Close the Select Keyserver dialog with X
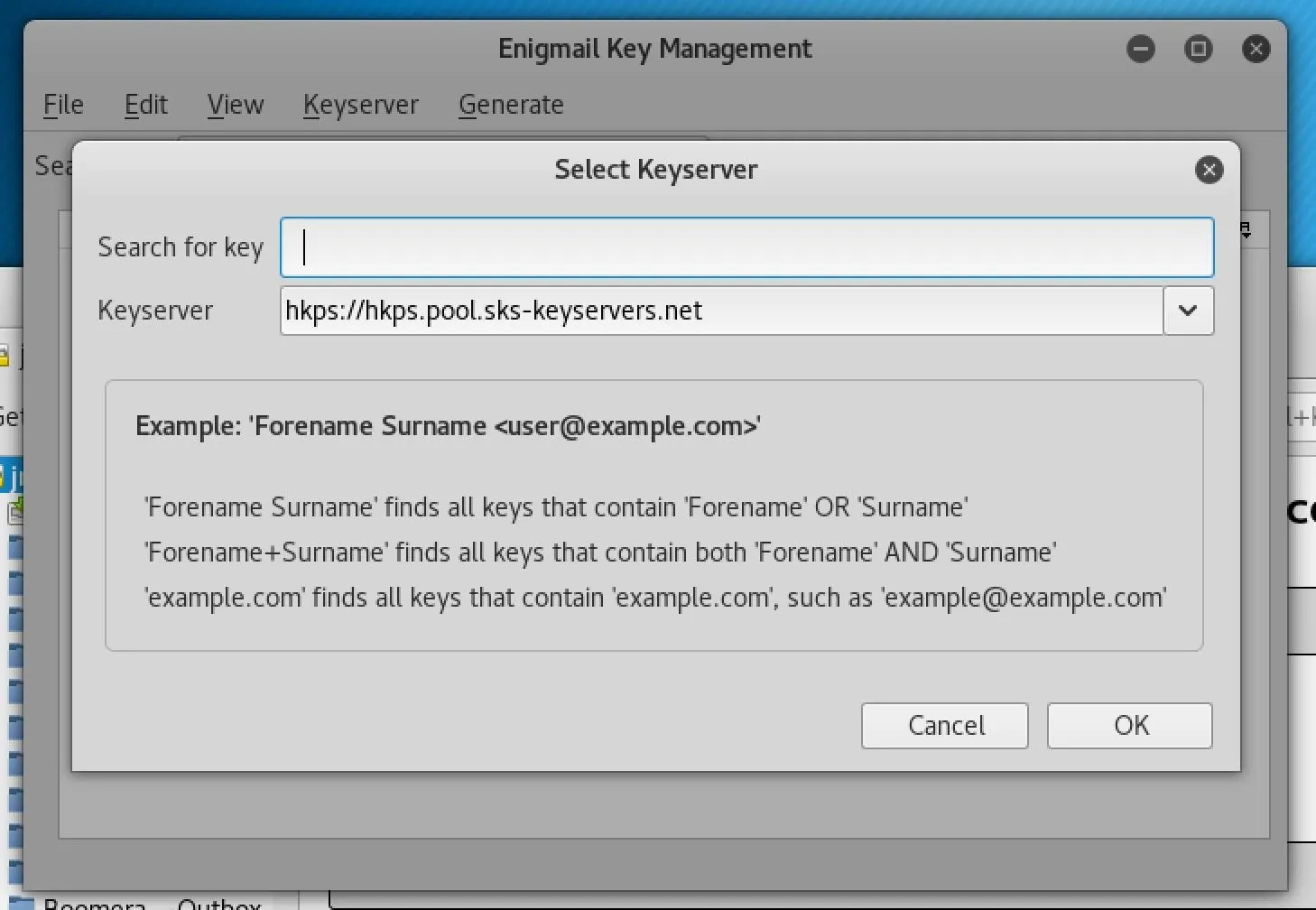Screen dimensions: 1316x910 pos(1209,170)
